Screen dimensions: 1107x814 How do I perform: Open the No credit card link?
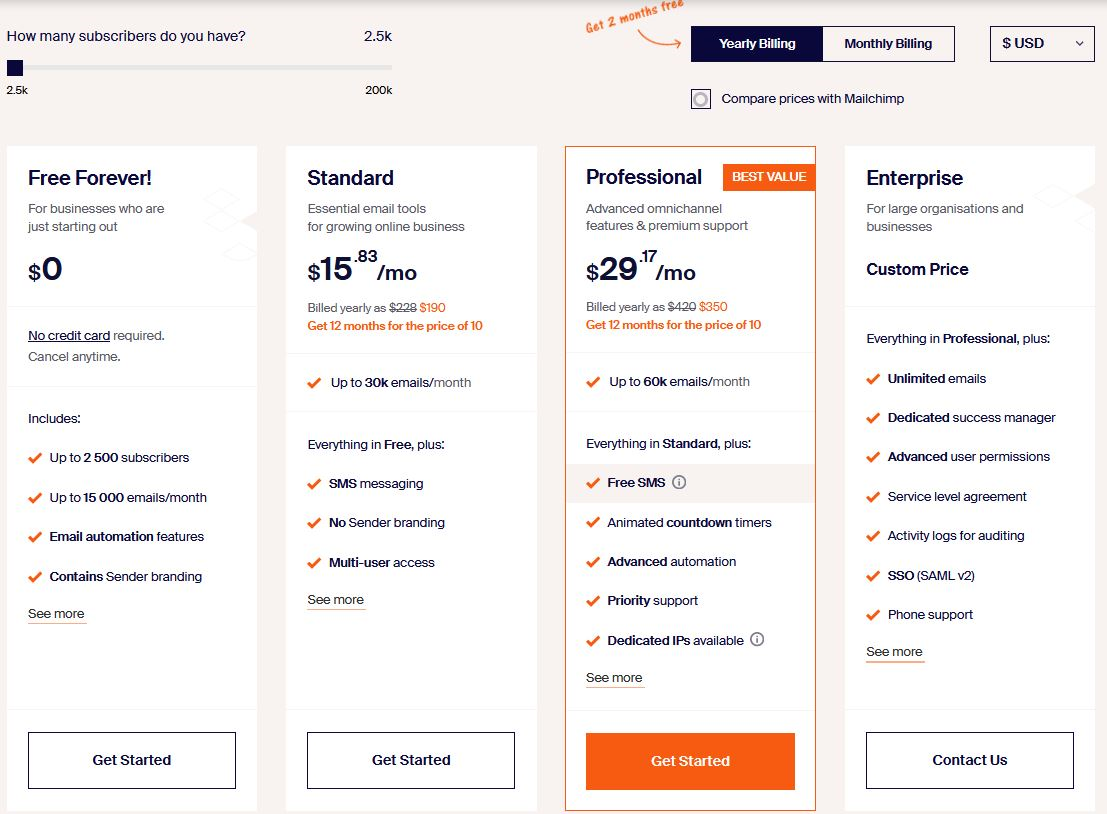(x=69, y=335)
